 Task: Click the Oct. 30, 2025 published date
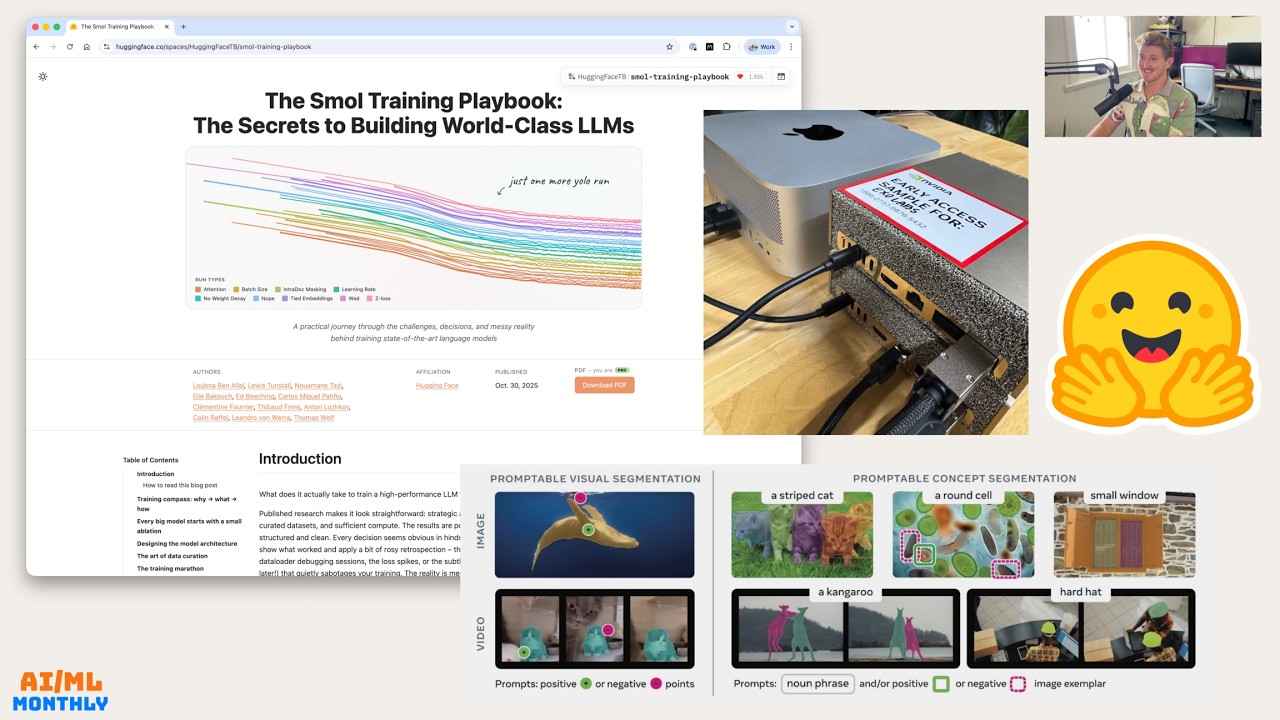click(516, 385)
